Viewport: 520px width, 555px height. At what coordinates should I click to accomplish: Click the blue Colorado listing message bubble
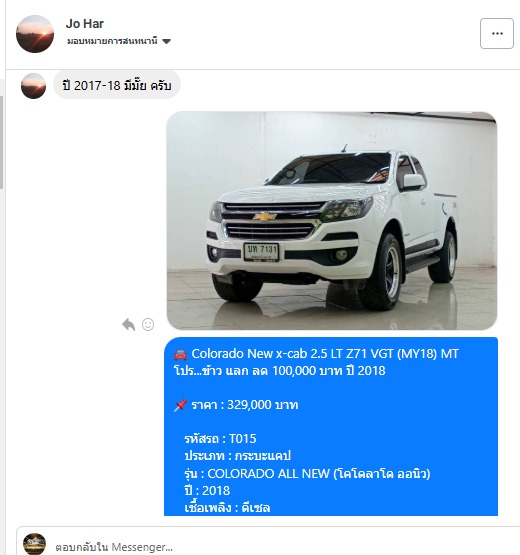click(331, 427)
